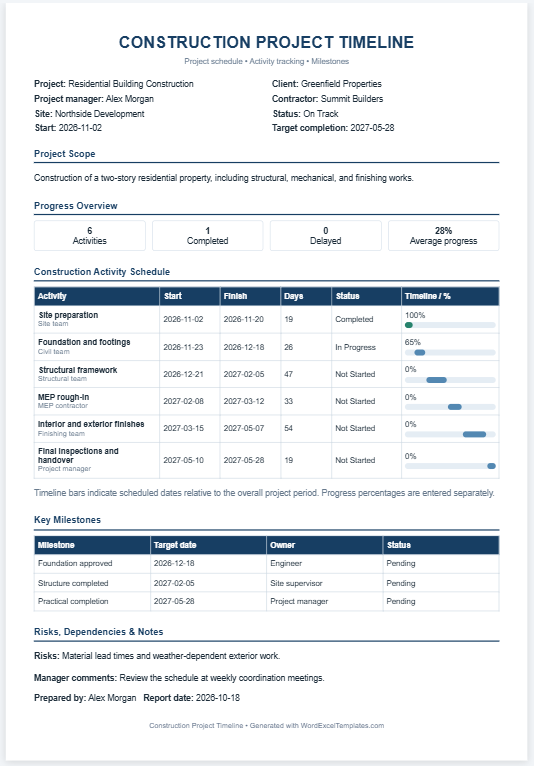Click the Progress Overview heading
The image size is (534, 766).
click(x=76, y=206)
